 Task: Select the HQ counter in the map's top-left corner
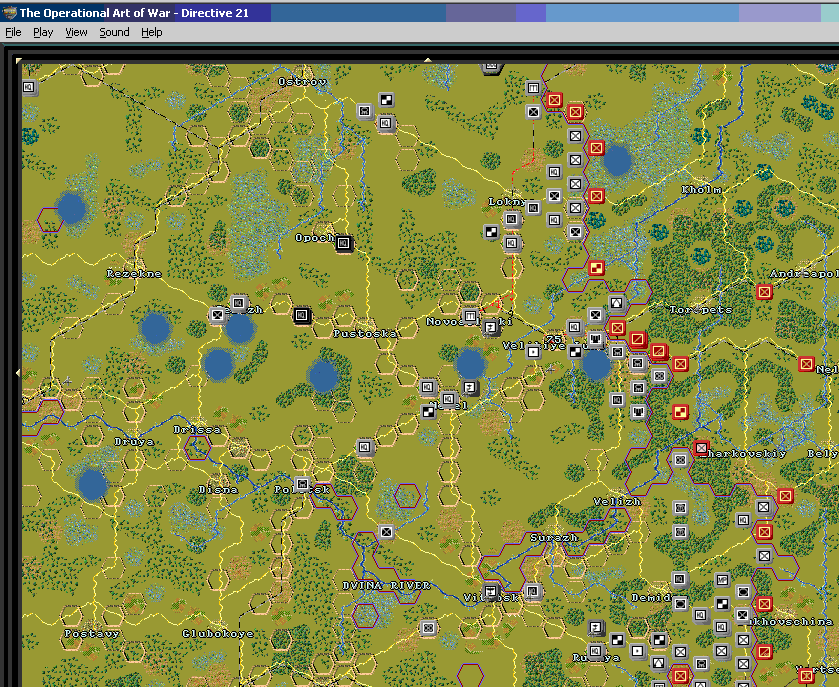point(29,87)
